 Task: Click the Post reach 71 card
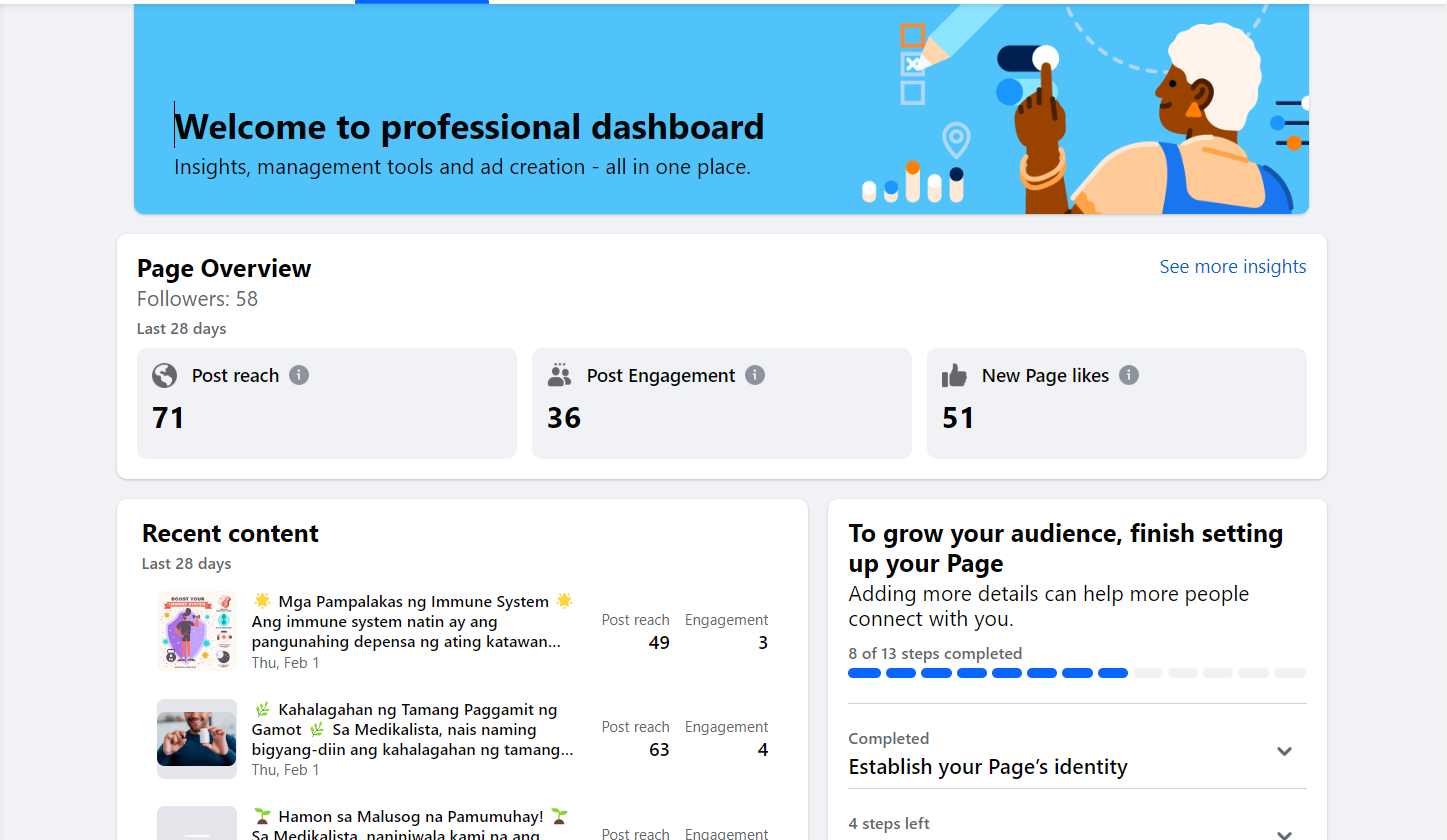click(x=327, y=403)
